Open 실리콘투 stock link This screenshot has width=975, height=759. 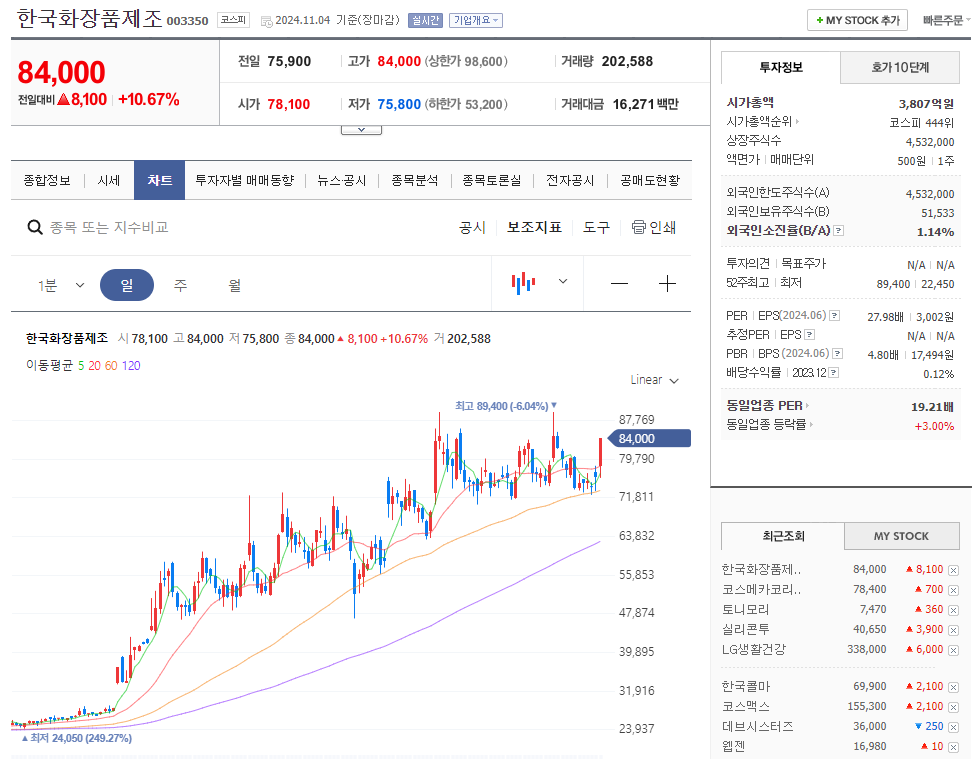coord(745,630)
